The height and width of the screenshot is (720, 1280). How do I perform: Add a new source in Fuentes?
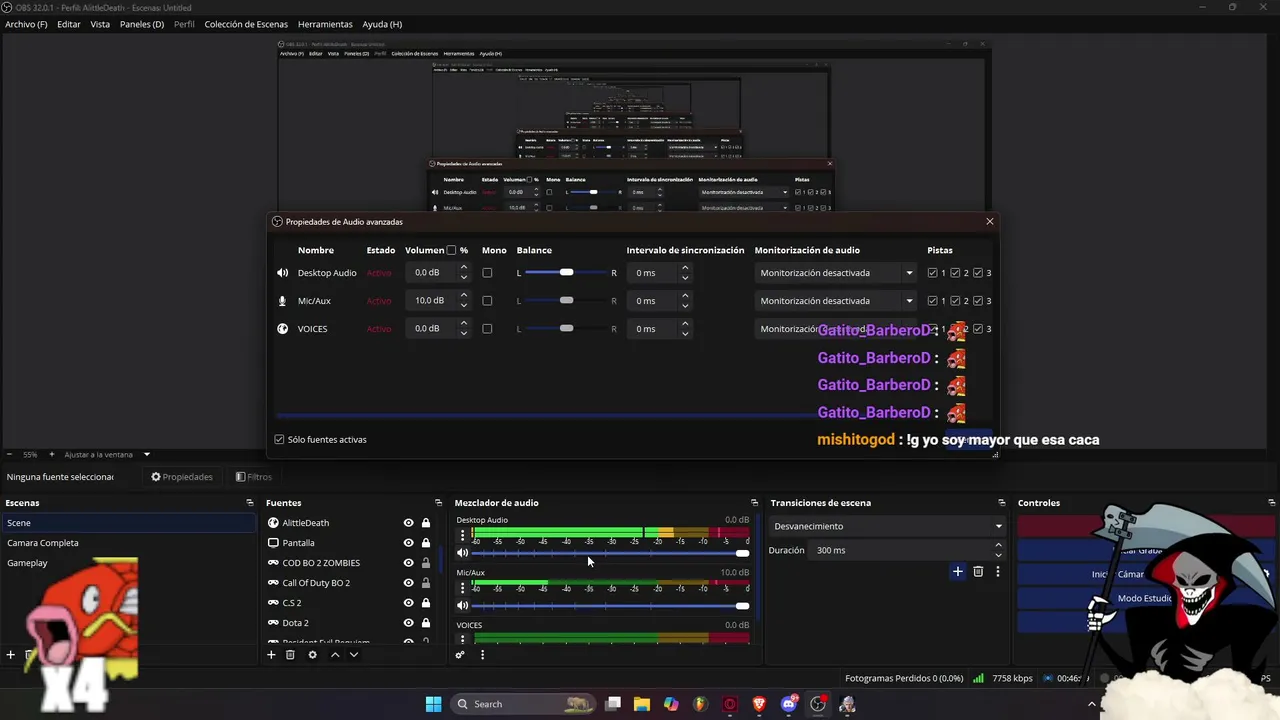click(x=271, y=655)
